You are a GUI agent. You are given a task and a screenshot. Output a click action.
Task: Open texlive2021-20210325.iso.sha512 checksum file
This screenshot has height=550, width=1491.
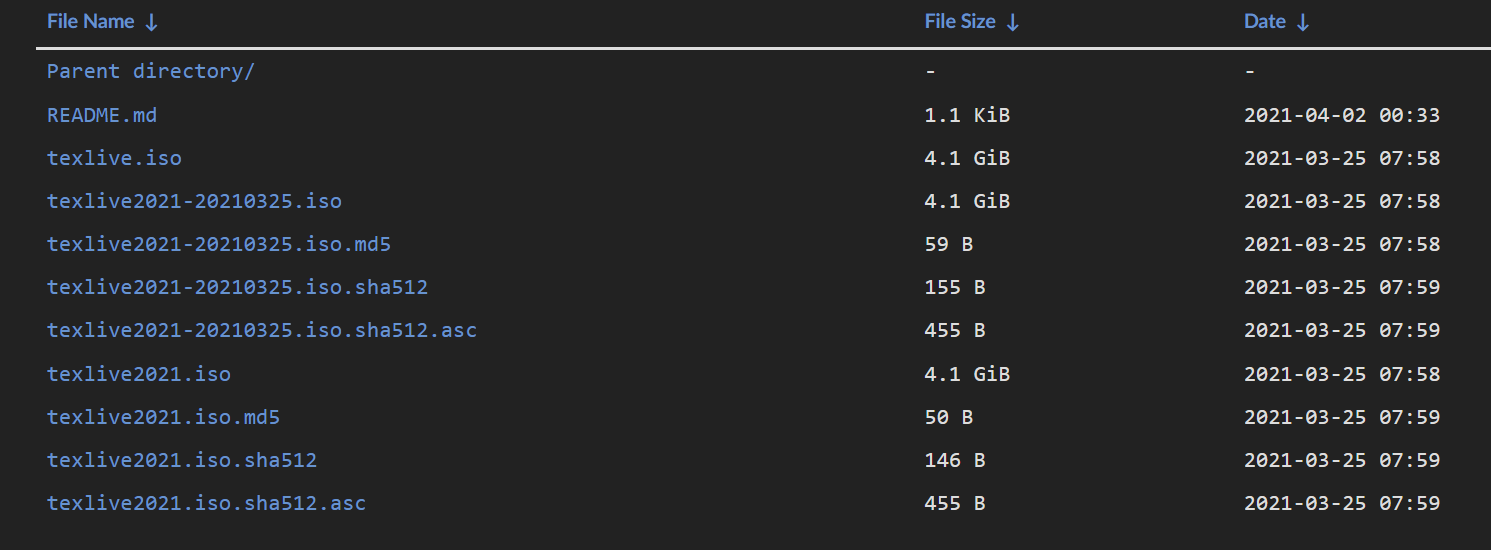pyautogui.click(x=237, y=287)
